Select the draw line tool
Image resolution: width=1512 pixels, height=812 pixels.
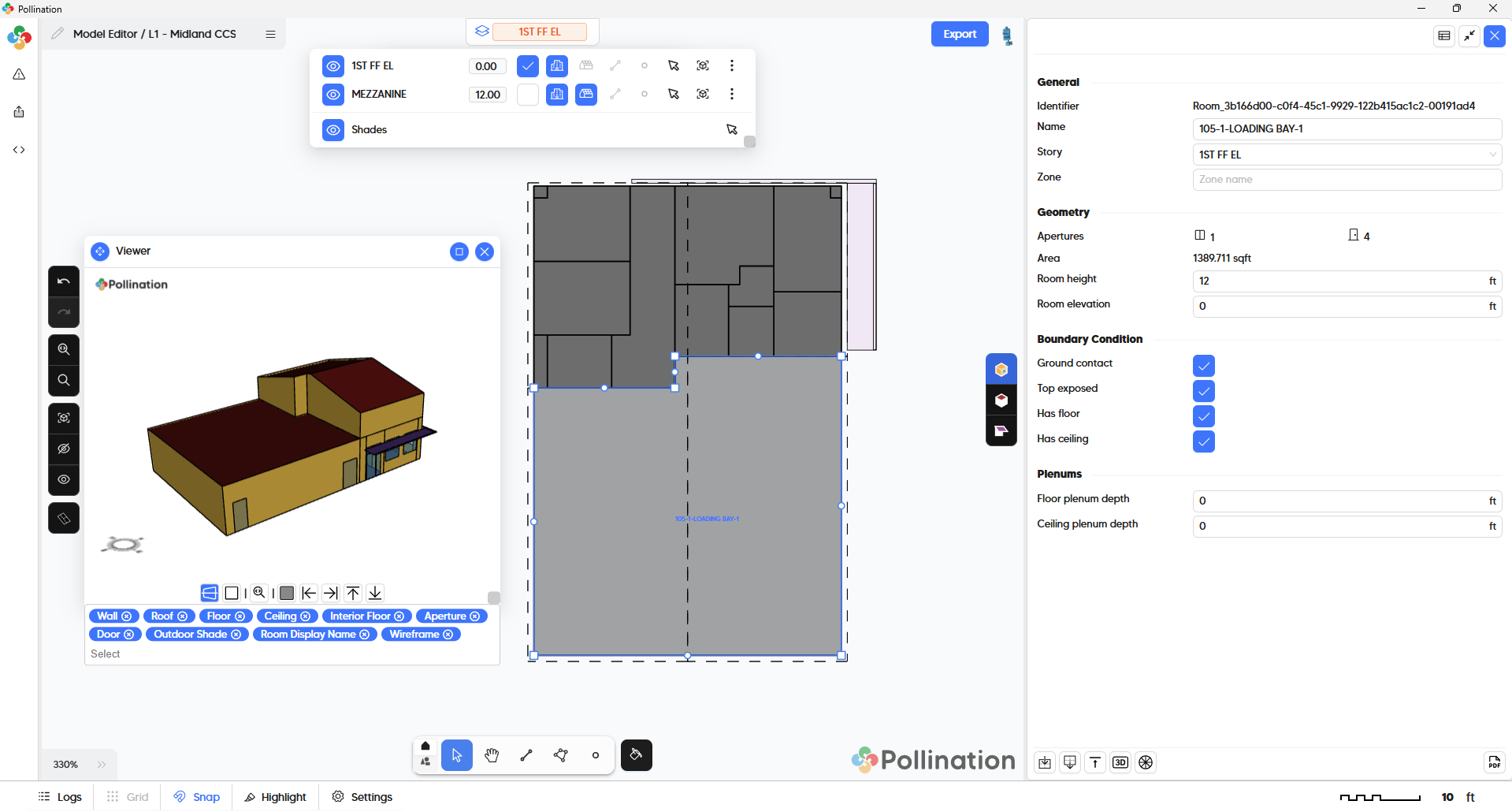point(526,755)
